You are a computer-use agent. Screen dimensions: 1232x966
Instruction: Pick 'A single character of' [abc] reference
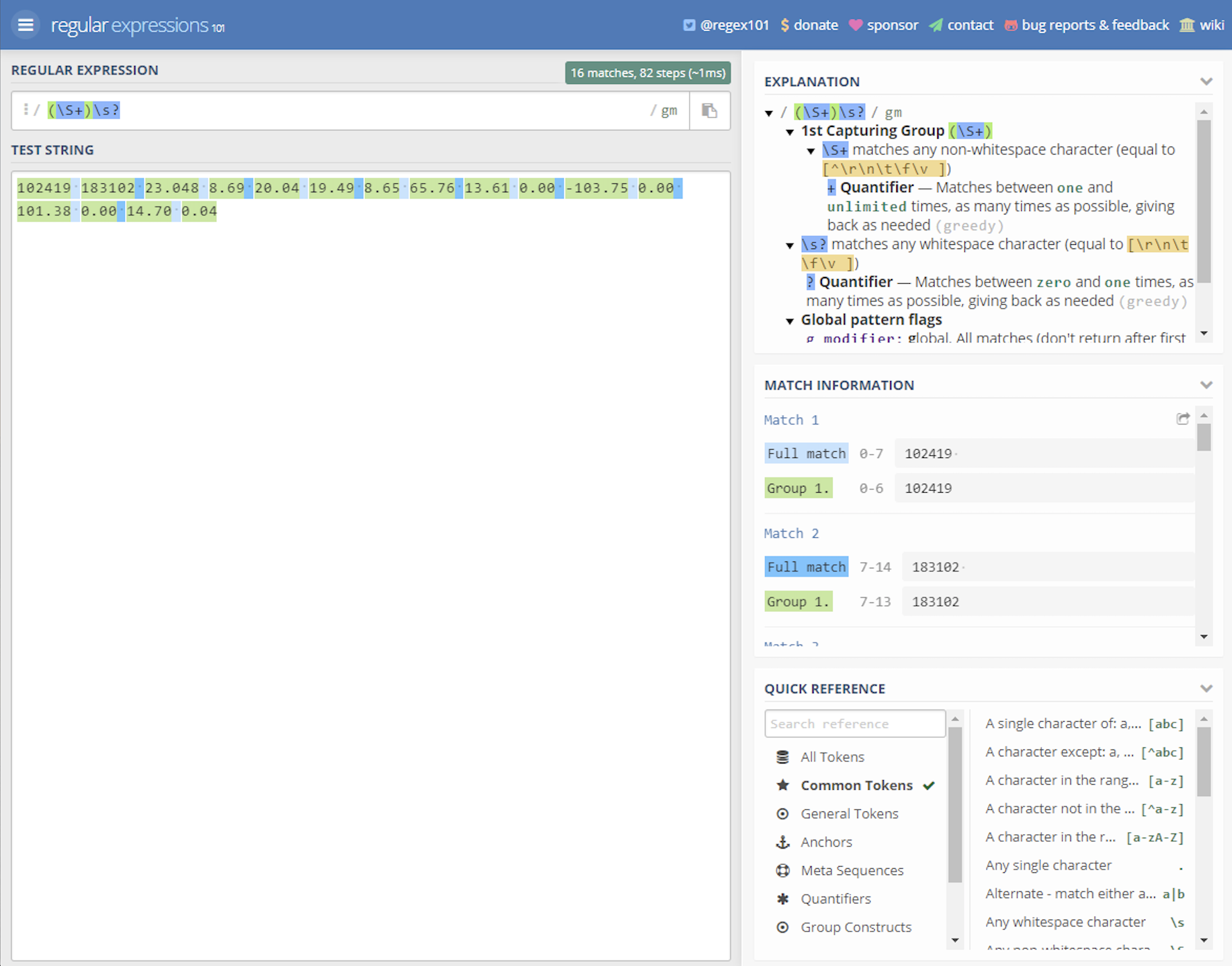click(x=1084, y=724)
